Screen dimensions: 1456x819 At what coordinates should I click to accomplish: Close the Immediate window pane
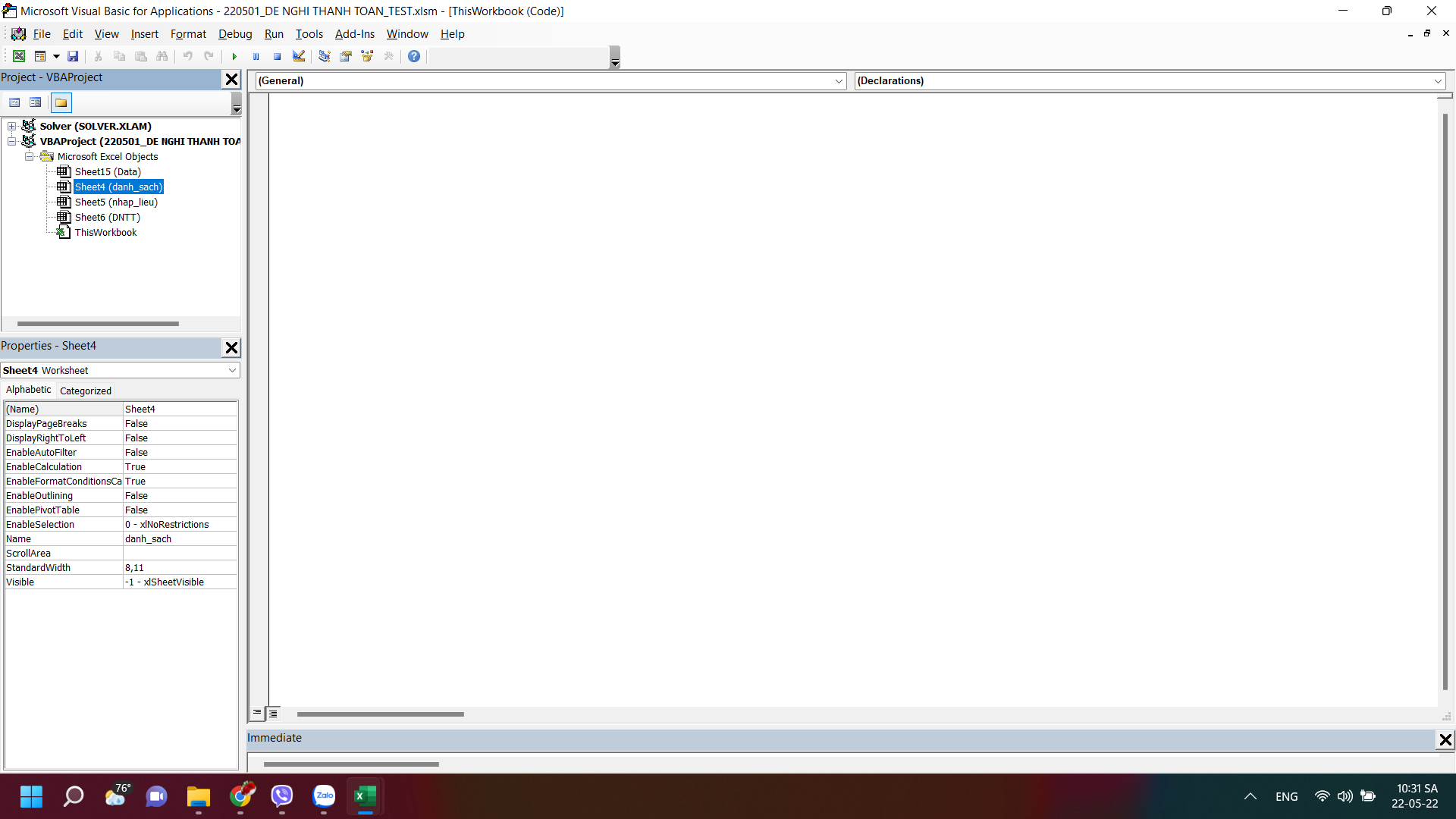point(1445,739)
